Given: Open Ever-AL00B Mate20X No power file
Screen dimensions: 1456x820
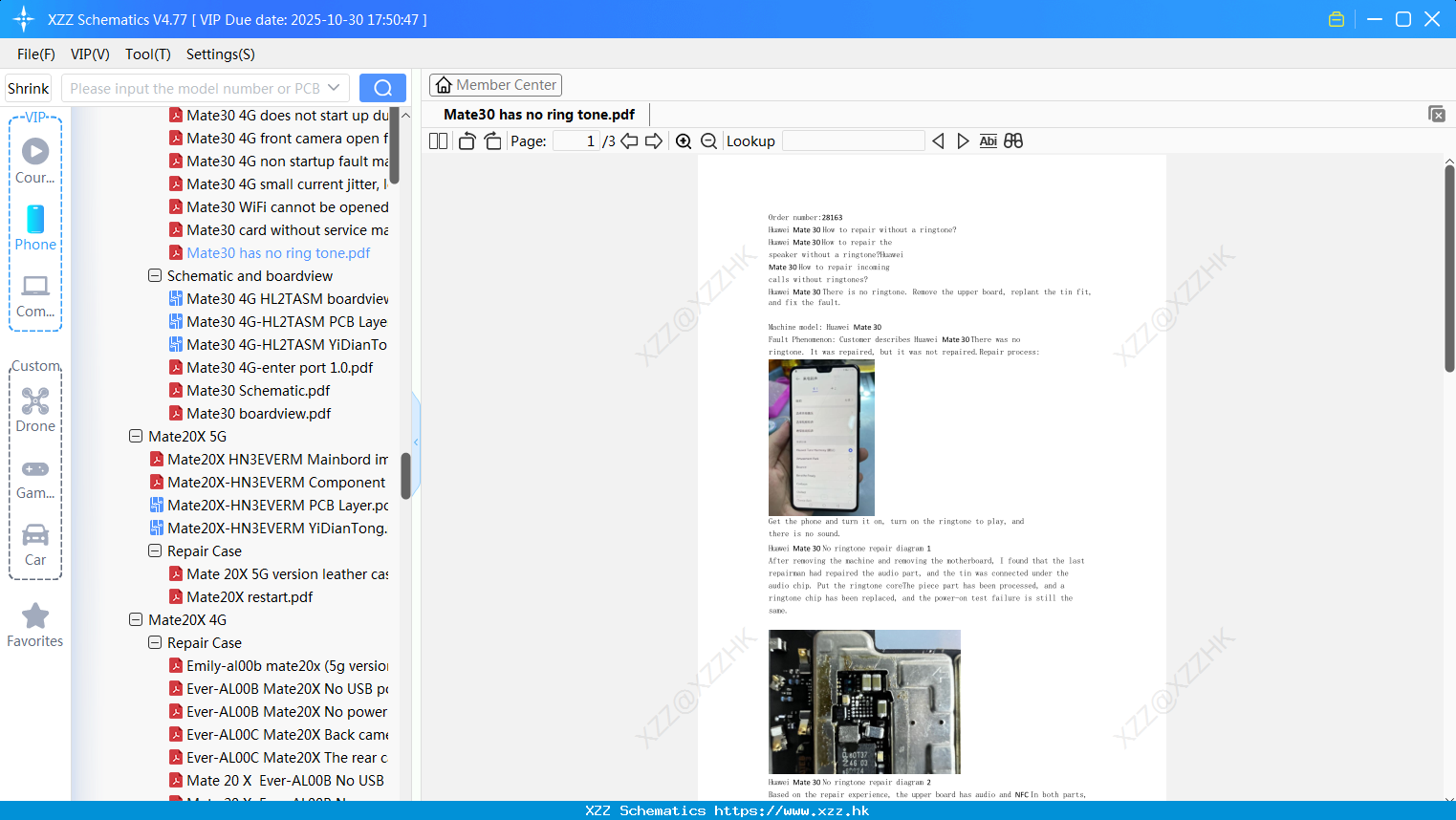Looking at the screenshot, I should coord(279,712).
